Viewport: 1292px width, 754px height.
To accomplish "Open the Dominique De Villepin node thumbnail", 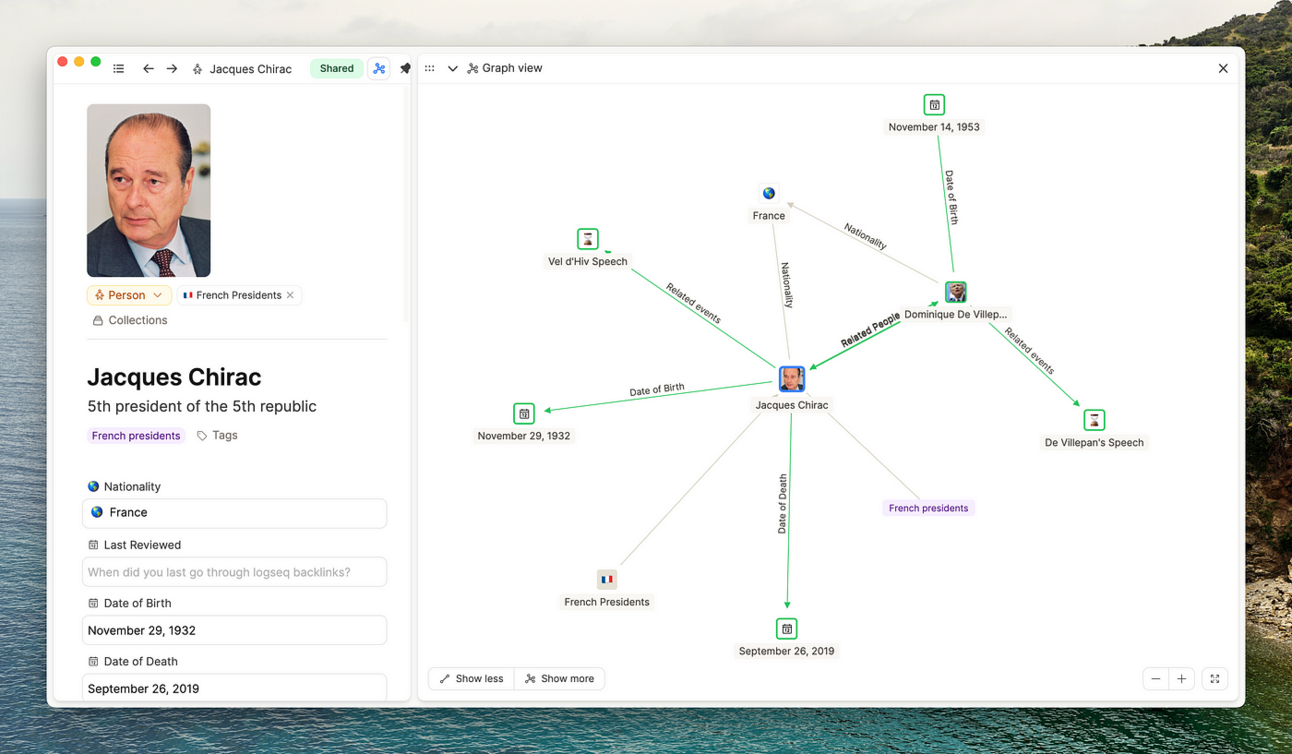I will pyautogui.click(x=956, y=292).
